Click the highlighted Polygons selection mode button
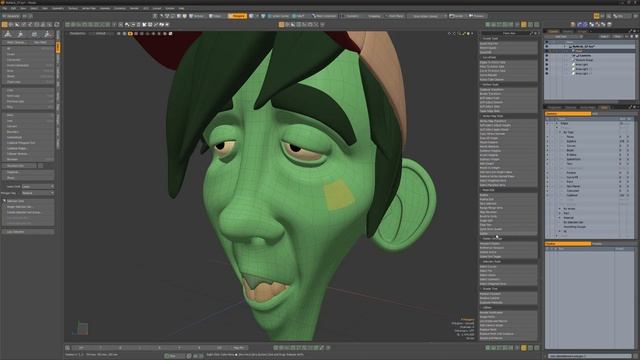 click(x=237, y=16)
